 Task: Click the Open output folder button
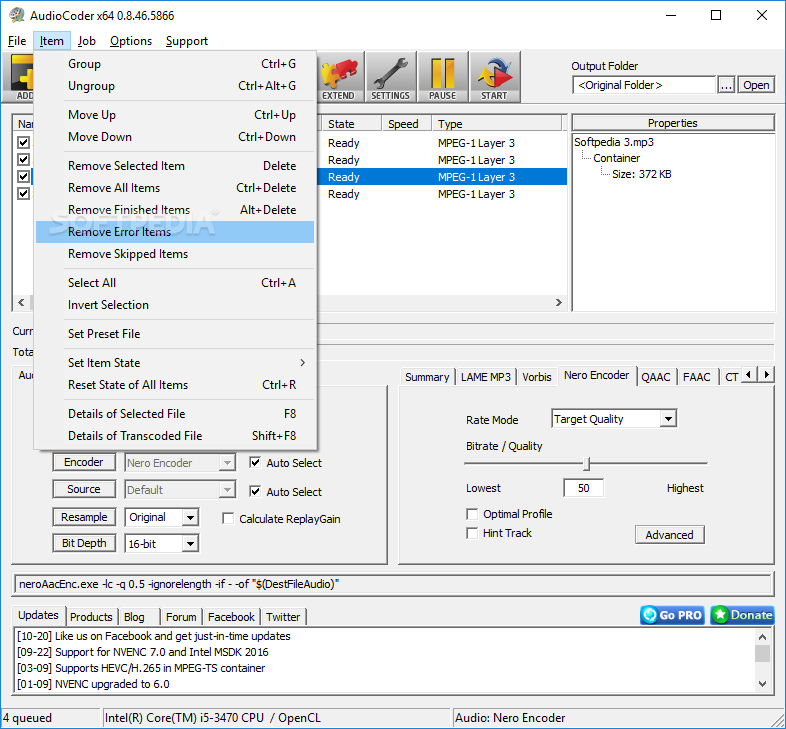tap(756, 85)
